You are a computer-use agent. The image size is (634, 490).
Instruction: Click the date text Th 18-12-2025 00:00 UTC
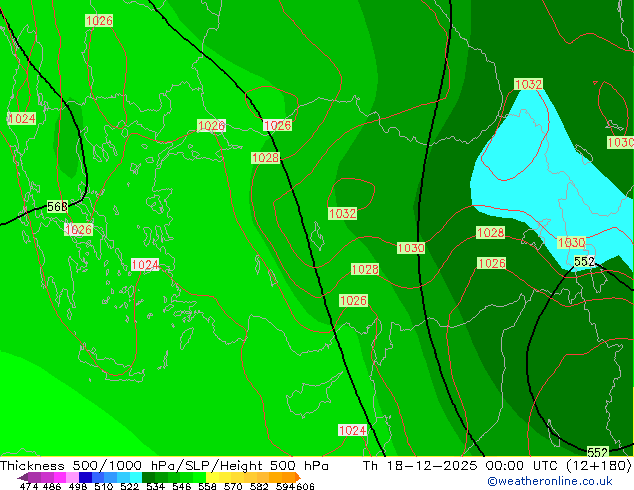click(462, 466)
